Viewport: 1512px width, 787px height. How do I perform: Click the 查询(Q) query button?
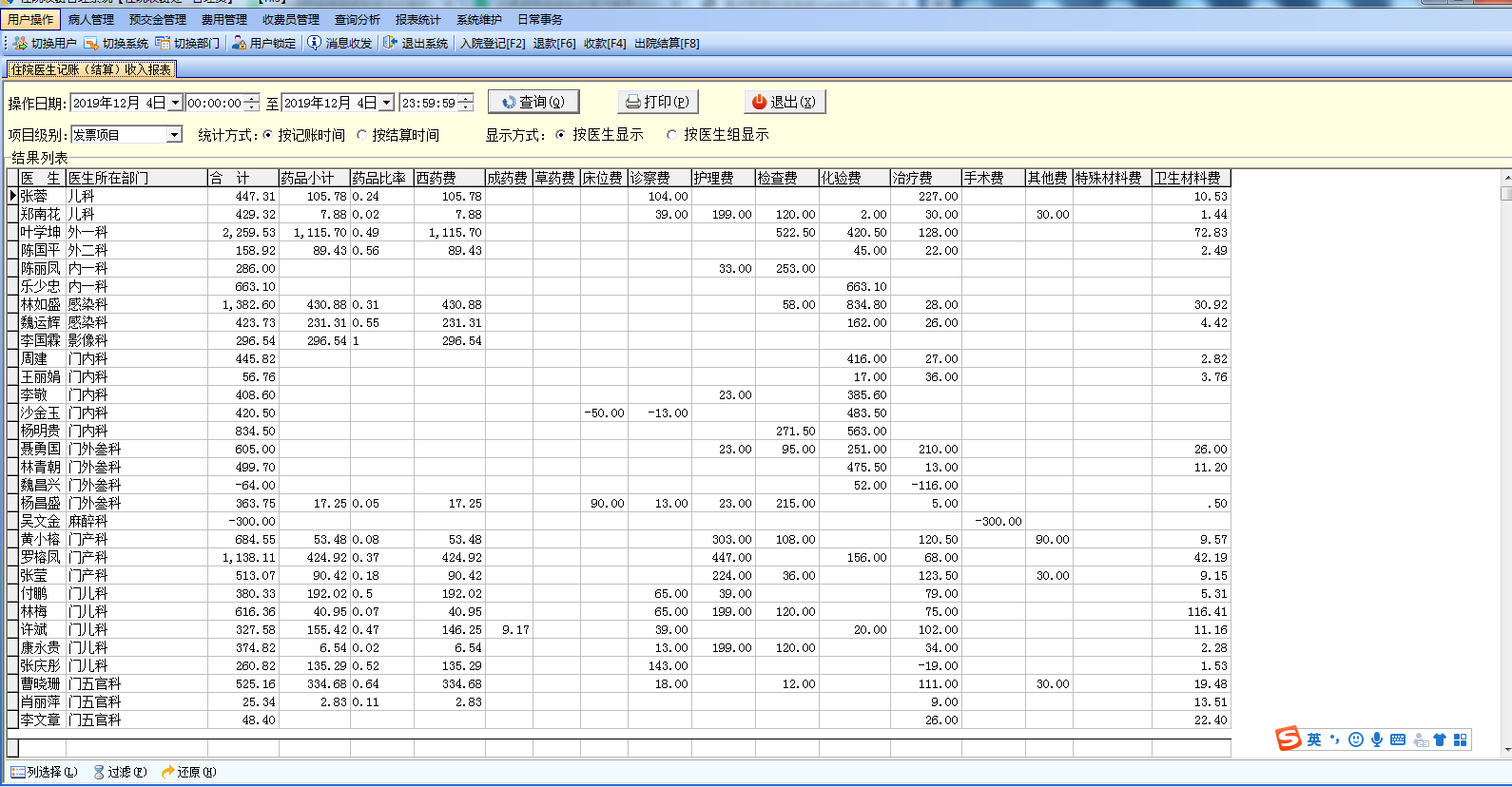pos(533,102)
